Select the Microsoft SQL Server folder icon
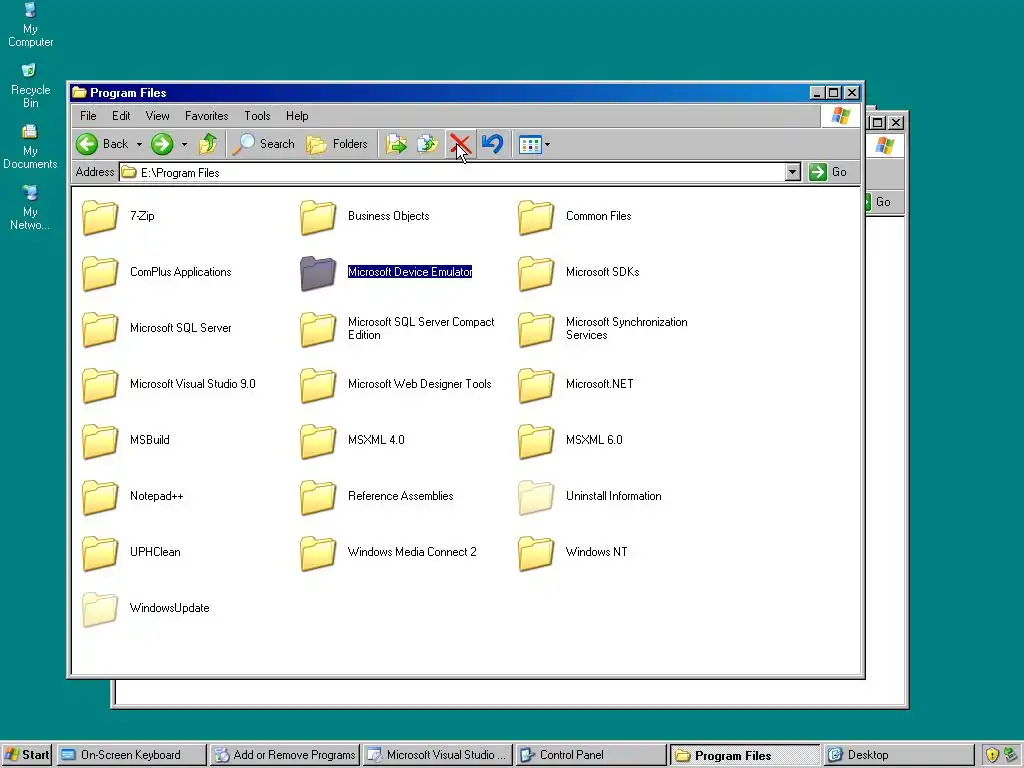Screen dimensions: 1024x768 click(x=100, y=329)
